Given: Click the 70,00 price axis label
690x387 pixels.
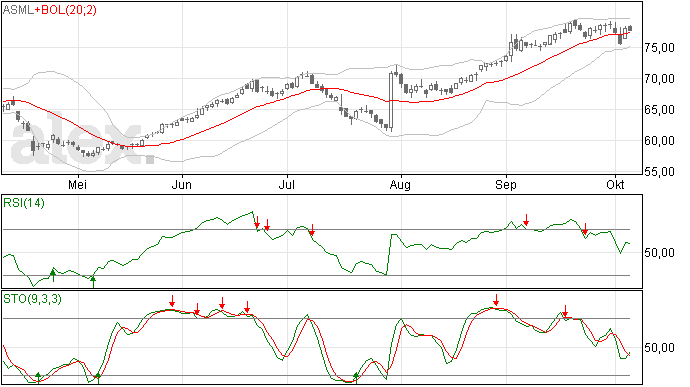Looking at the screenshot, I should [x=659, y=79].
